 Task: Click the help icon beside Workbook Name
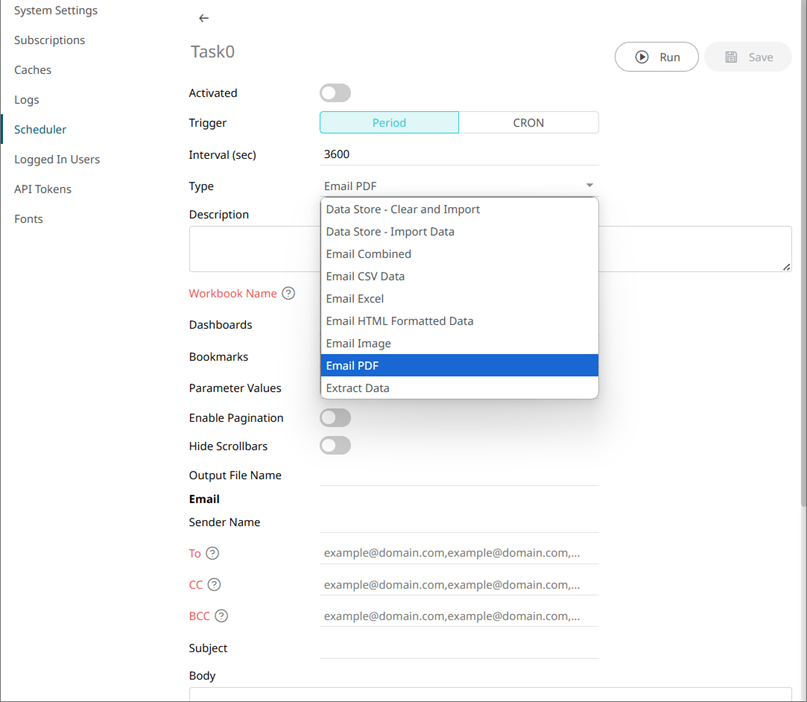click(289, 294)
